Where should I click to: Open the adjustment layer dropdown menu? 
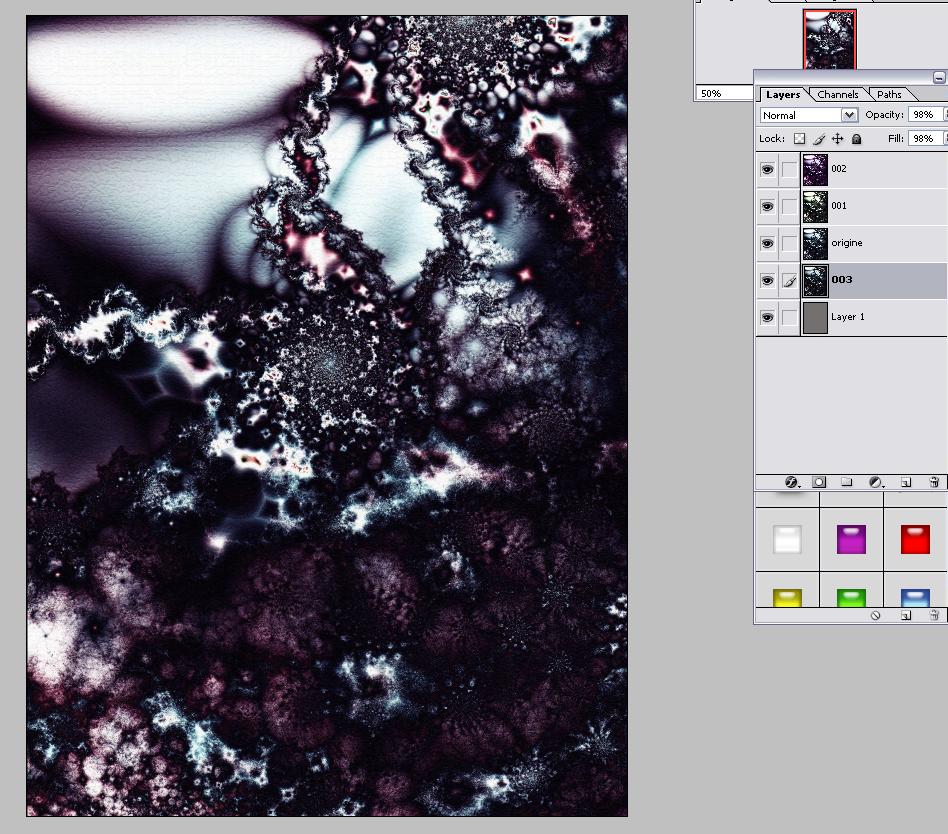click(876, 482)
